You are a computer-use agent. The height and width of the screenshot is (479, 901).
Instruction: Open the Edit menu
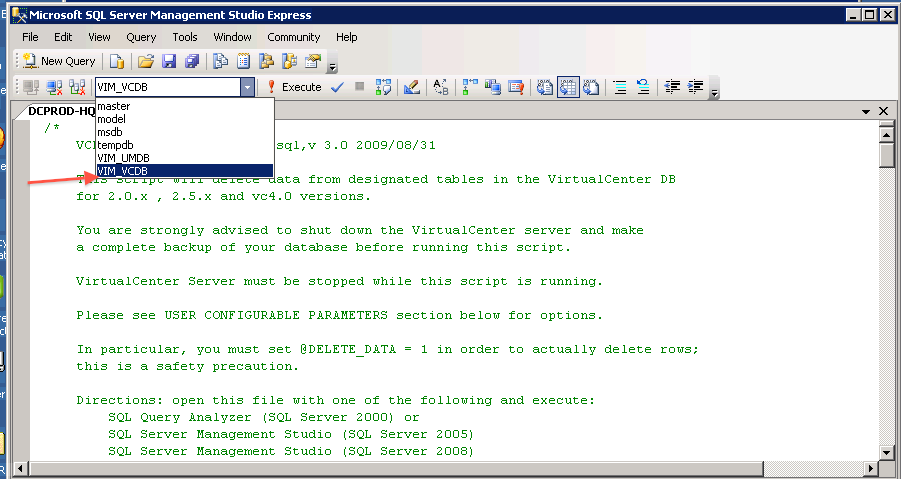[63, 37]
